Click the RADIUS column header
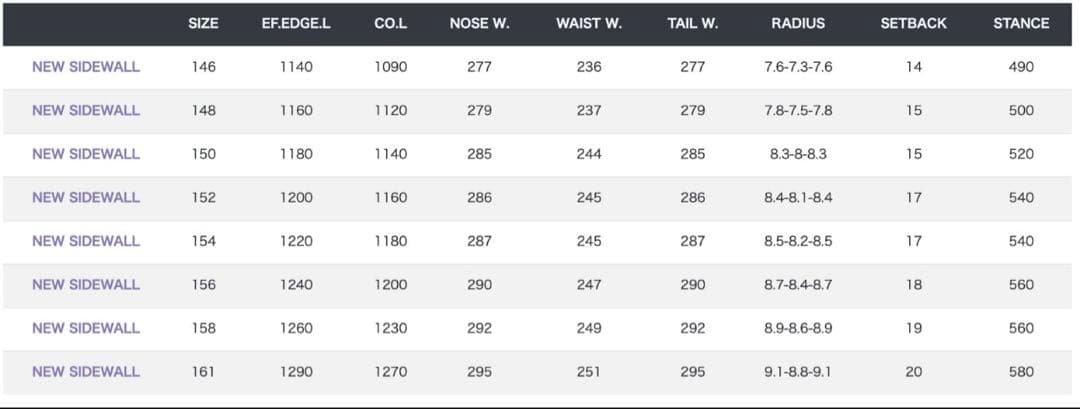The image size is (1080, 409). pos(798,23)
